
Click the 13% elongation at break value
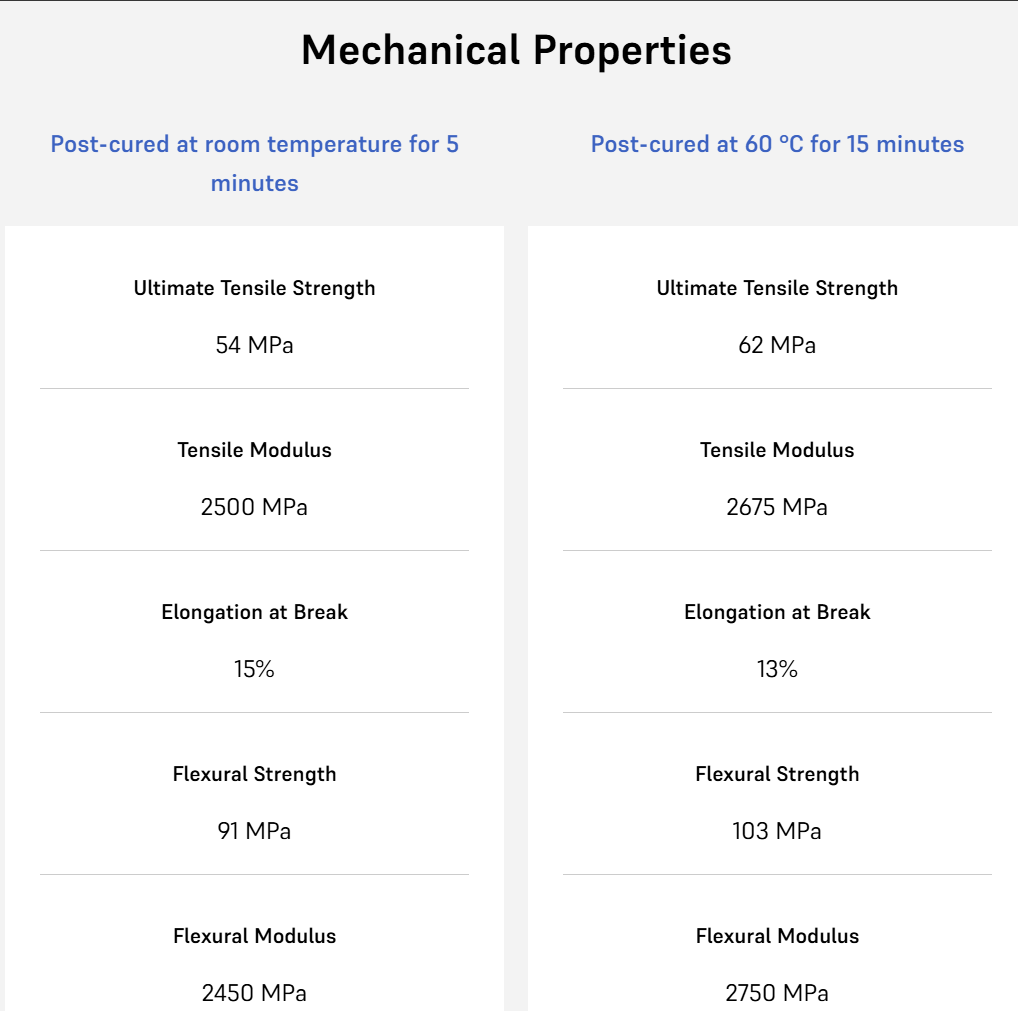(777, 669)
